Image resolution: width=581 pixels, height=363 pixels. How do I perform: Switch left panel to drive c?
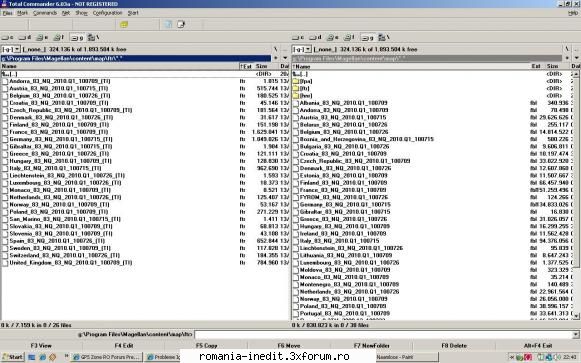point(7,37)
